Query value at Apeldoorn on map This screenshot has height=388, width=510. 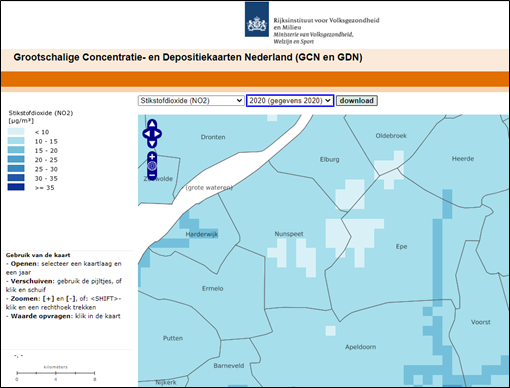click(x=360, y=347)
